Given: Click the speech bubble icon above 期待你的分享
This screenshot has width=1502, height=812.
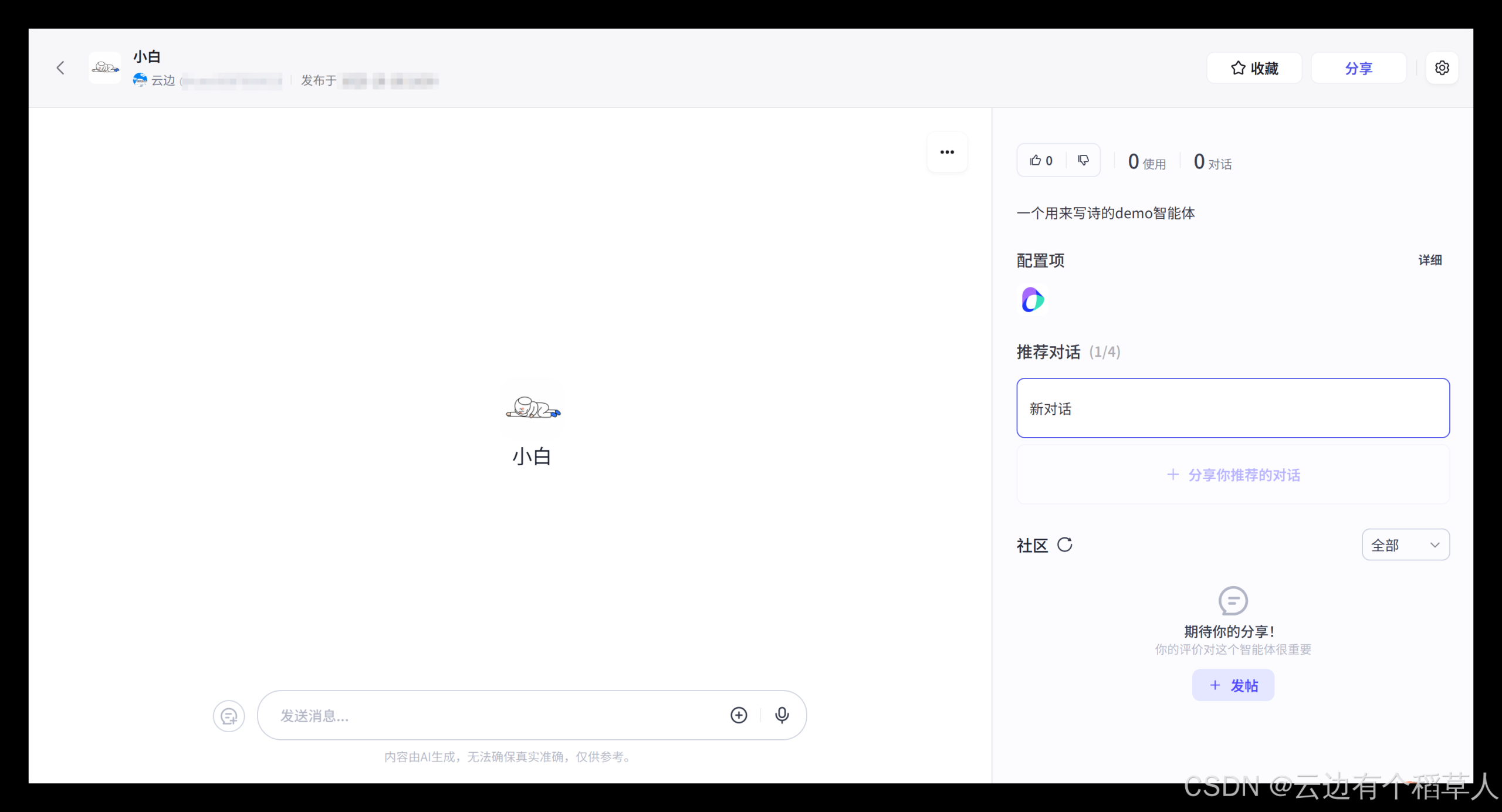Looking at the screenshot, I should pyautogui.click(x=1233, y=600).
